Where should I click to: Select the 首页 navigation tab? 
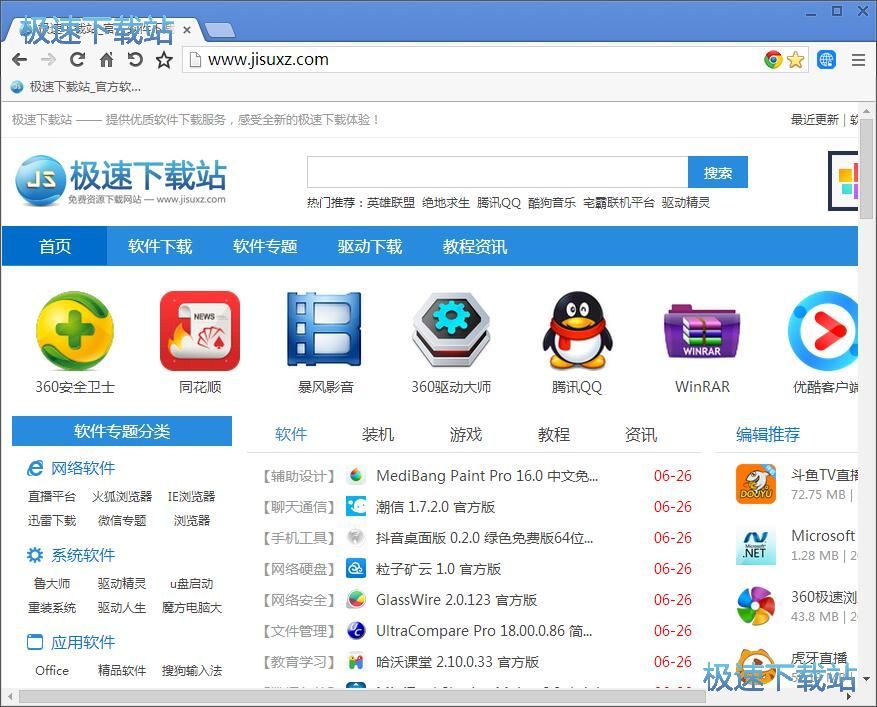pos(55,246)
